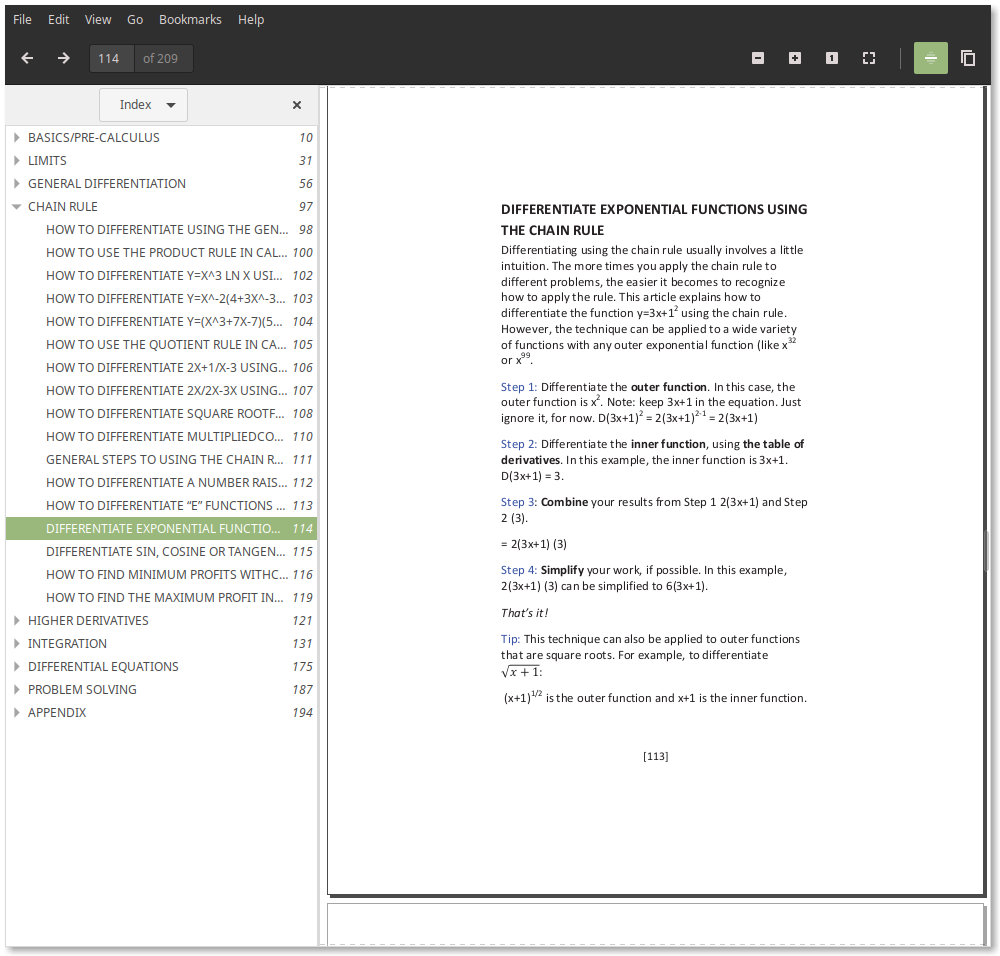The height and width of the screenshot is (956, 1000).
Task: Toggle dual page view
Action: click(968, 58)
